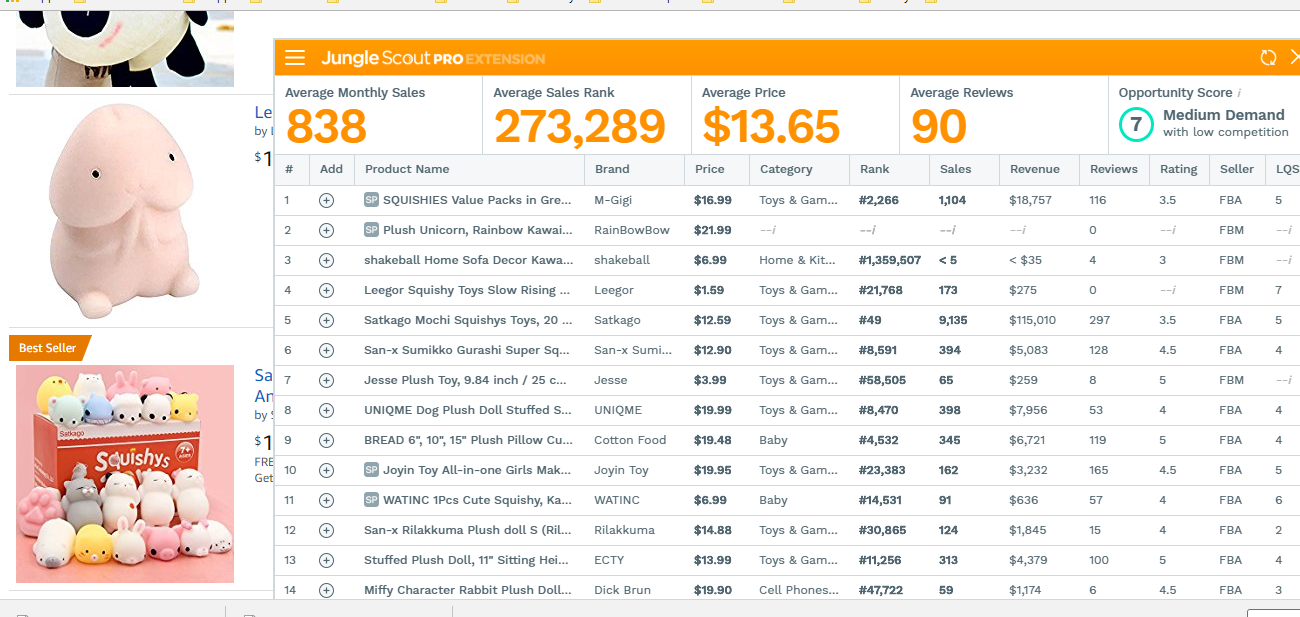
Task: Add Leegor Squishy Toys product
Action: click(x=326, y=290)
